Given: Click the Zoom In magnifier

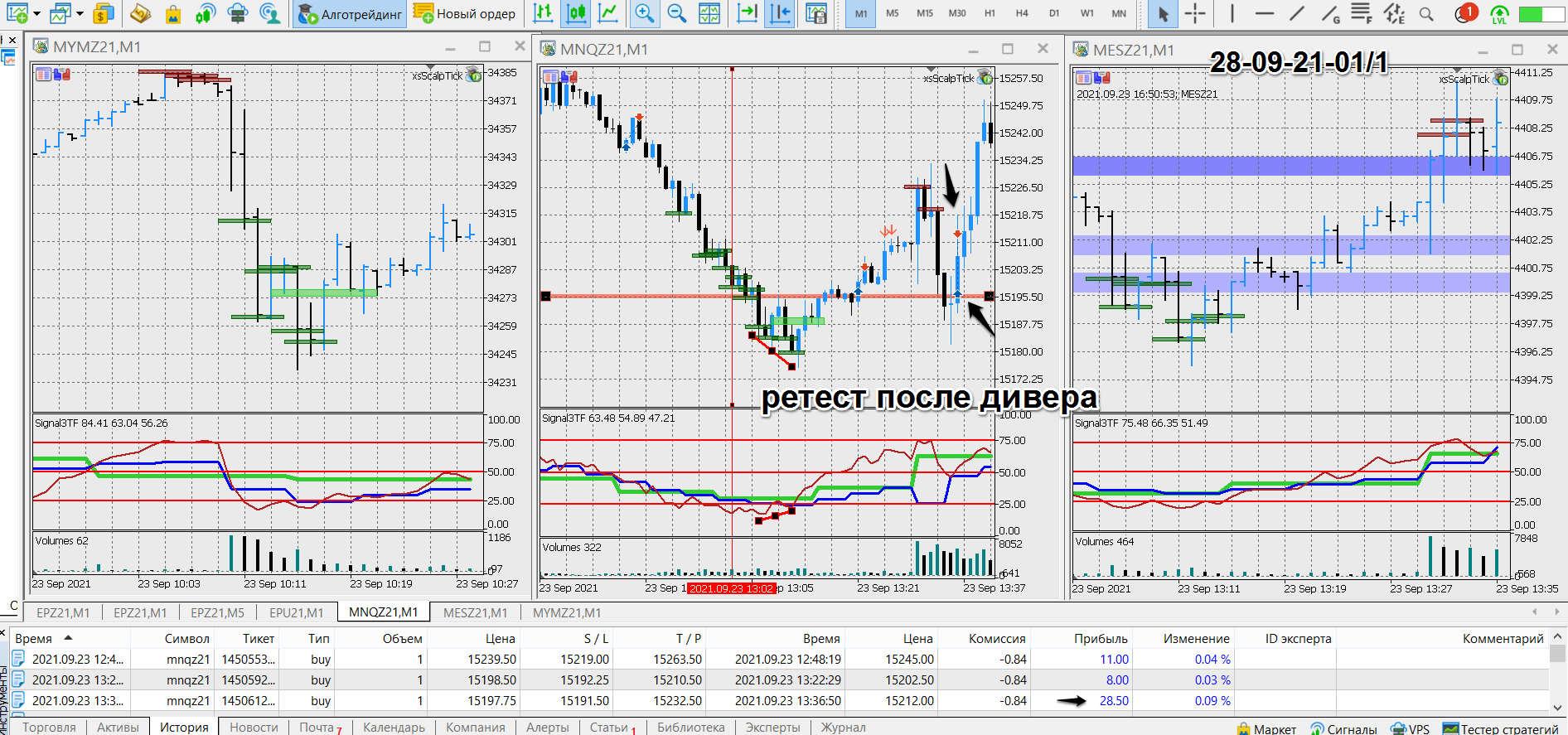Looking at the screenshot, I should tap(644, 13).
